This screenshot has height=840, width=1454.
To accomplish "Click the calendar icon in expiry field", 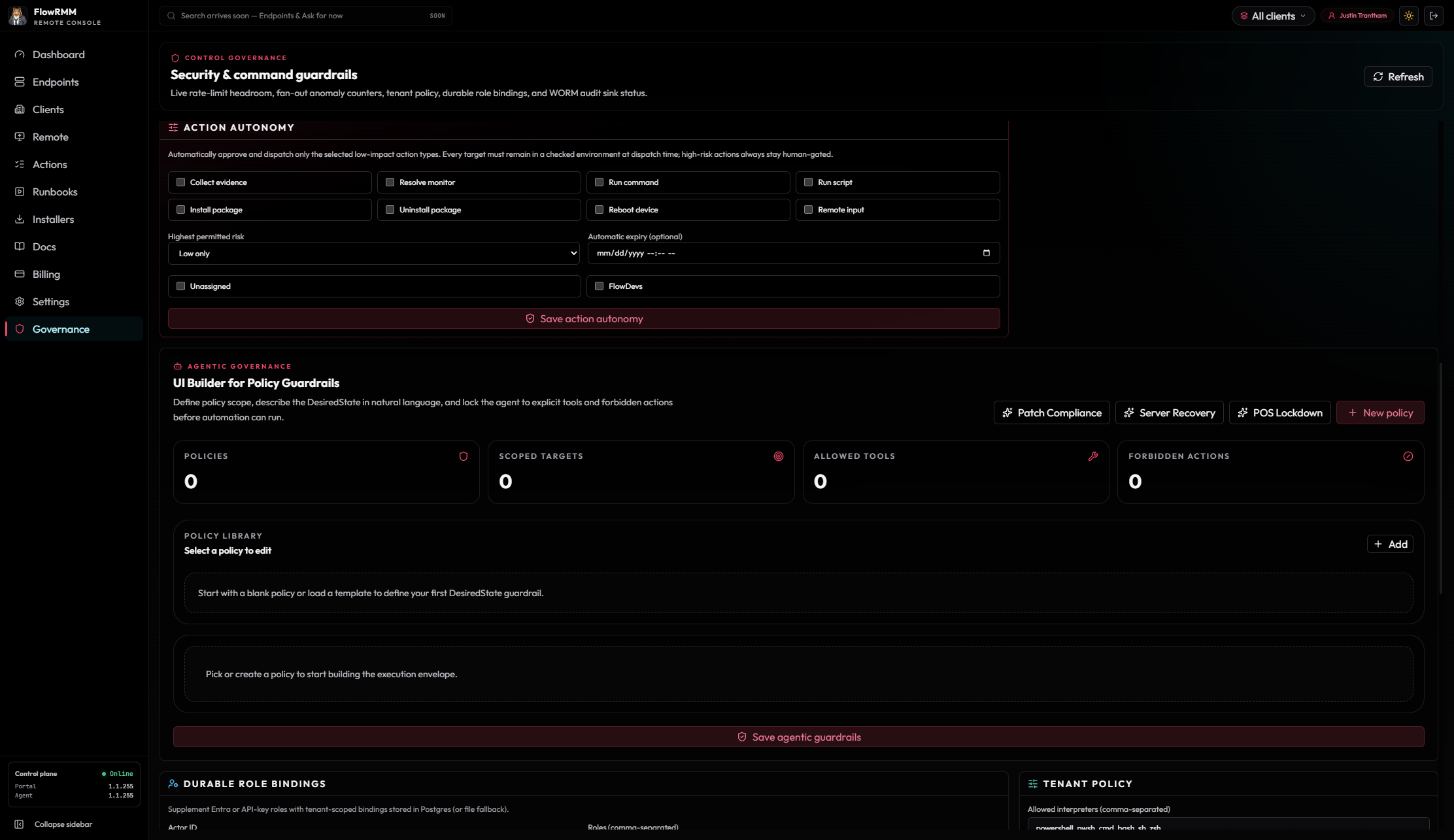I will [987, 253].
